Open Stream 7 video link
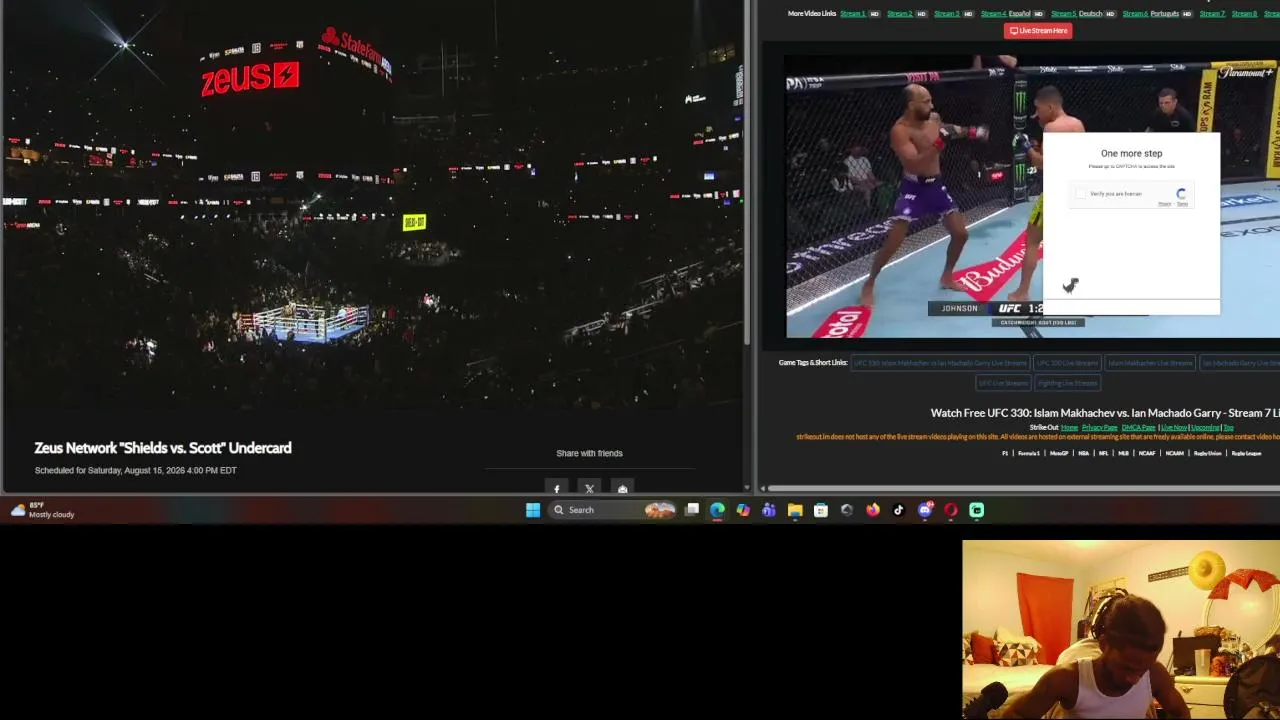This screenshot has height=720, width=1280. coord(1212,14)
